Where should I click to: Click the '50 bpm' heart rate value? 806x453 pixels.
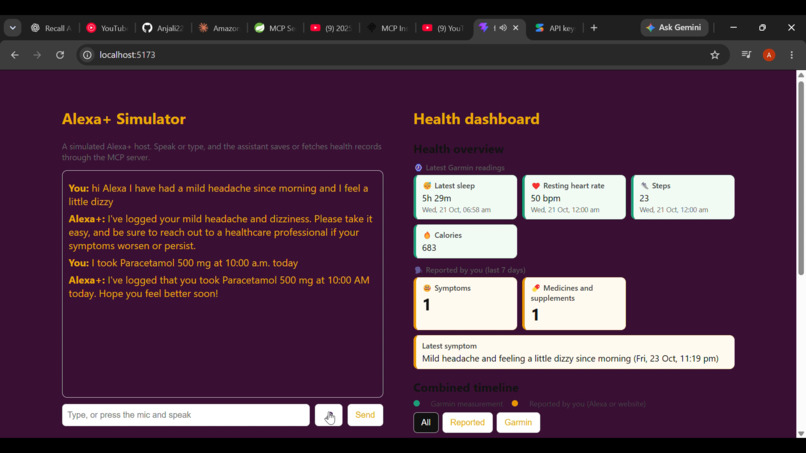545,198
